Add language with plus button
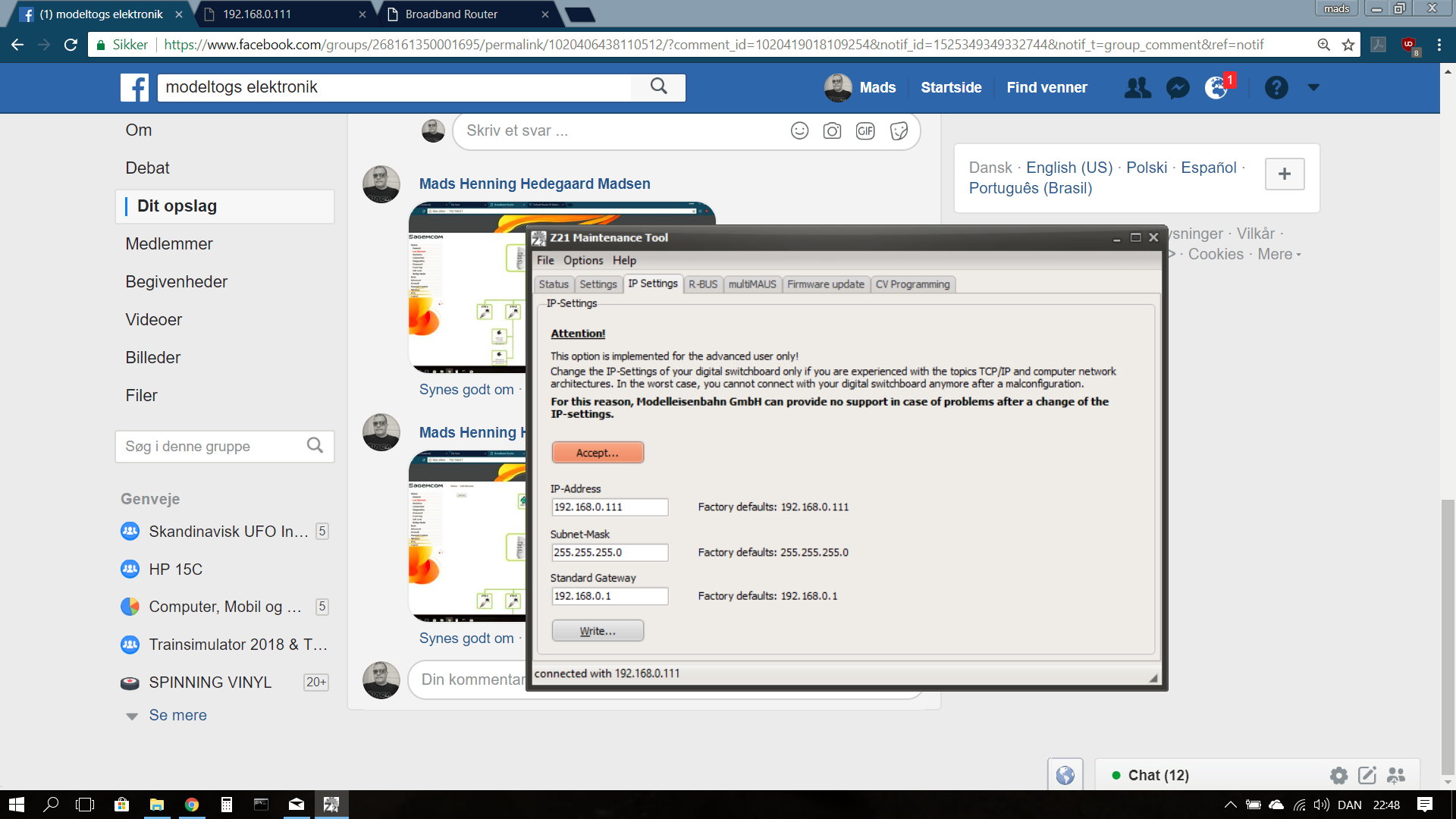The height and width of the screenshot is (819, 1456). 1285,174
